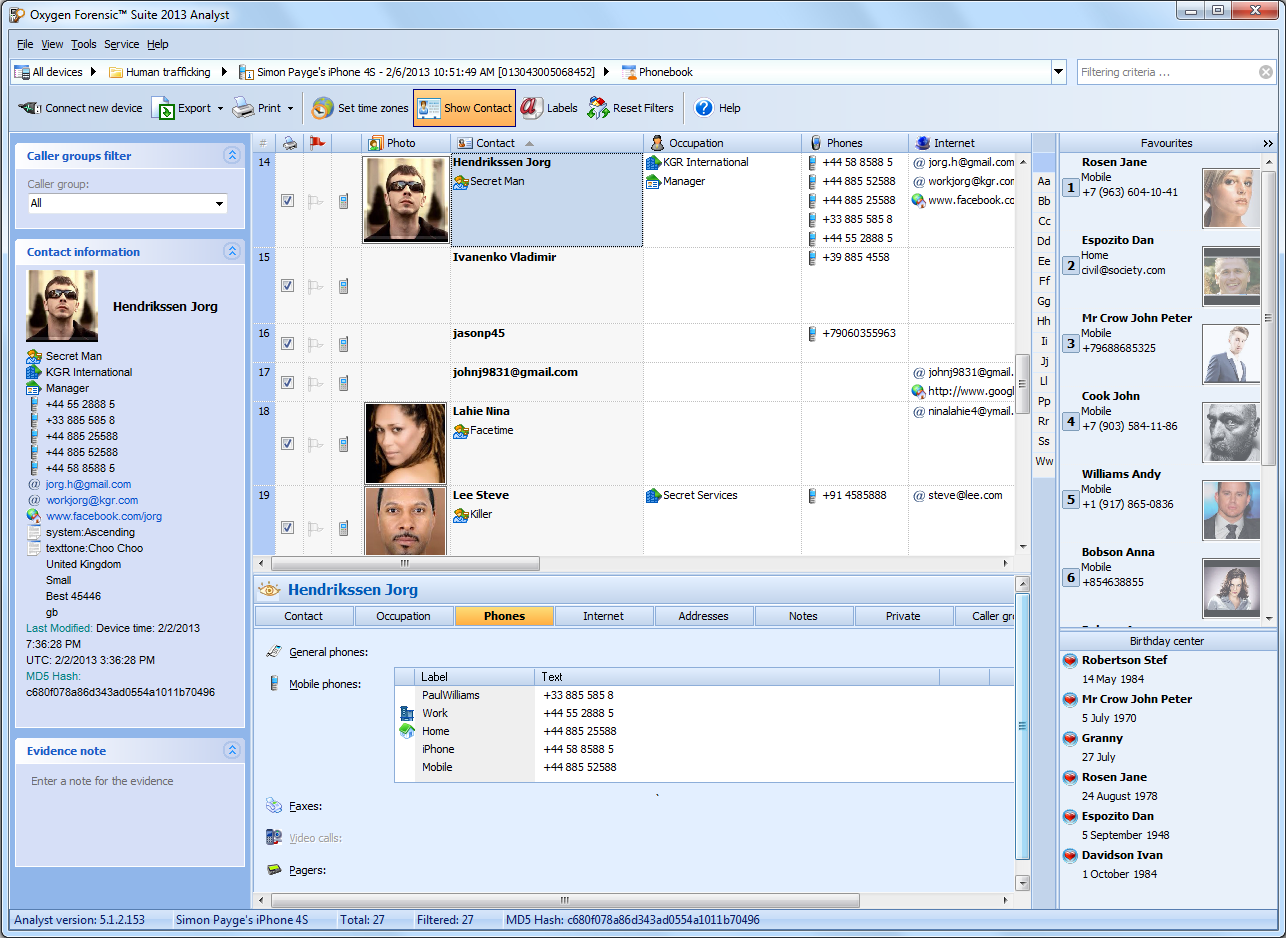This screenshot has width=1286, height=938.
Task: Open the Tools menu
Action: [84, 44]
